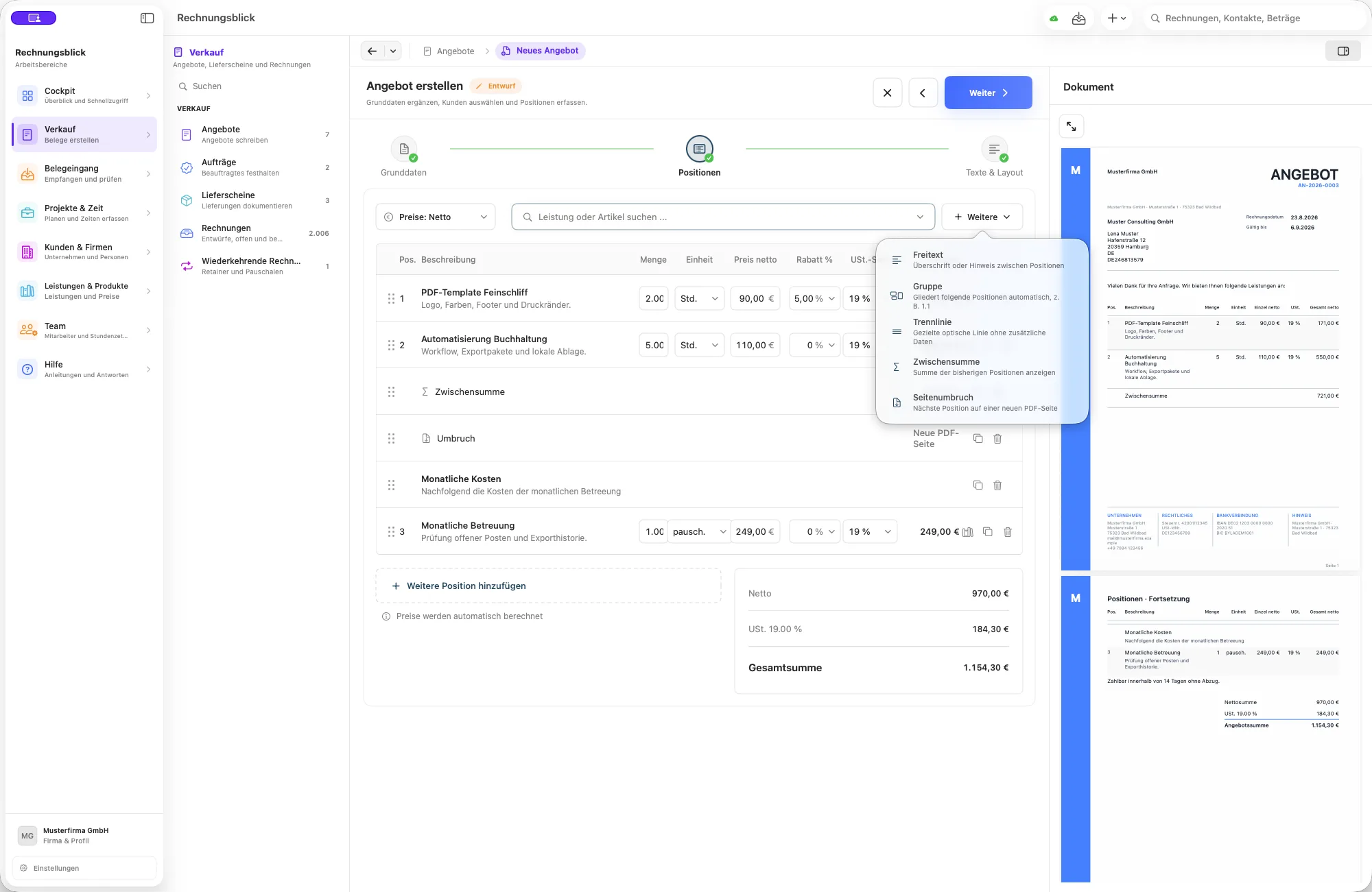
Task: Open the inbox download tray icon
Action: [1079, 19]
